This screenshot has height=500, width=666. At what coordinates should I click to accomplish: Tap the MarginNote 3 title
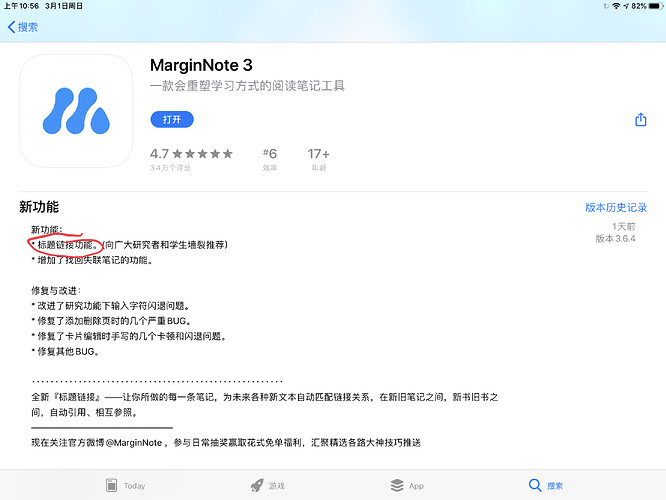[201, 65]
